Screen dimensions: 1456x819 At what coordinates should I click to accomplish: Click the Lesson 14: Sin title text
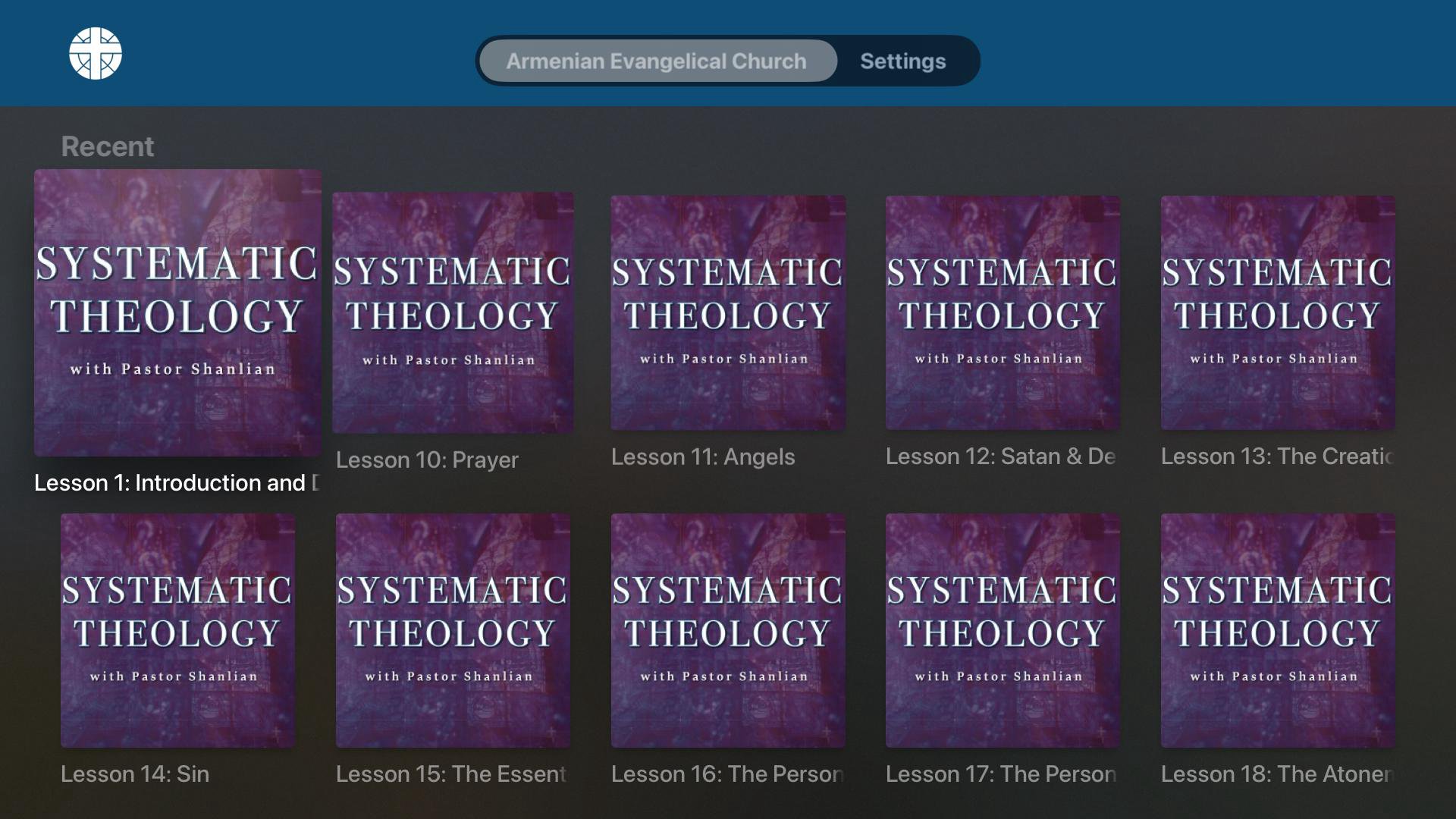pos(135,774)
